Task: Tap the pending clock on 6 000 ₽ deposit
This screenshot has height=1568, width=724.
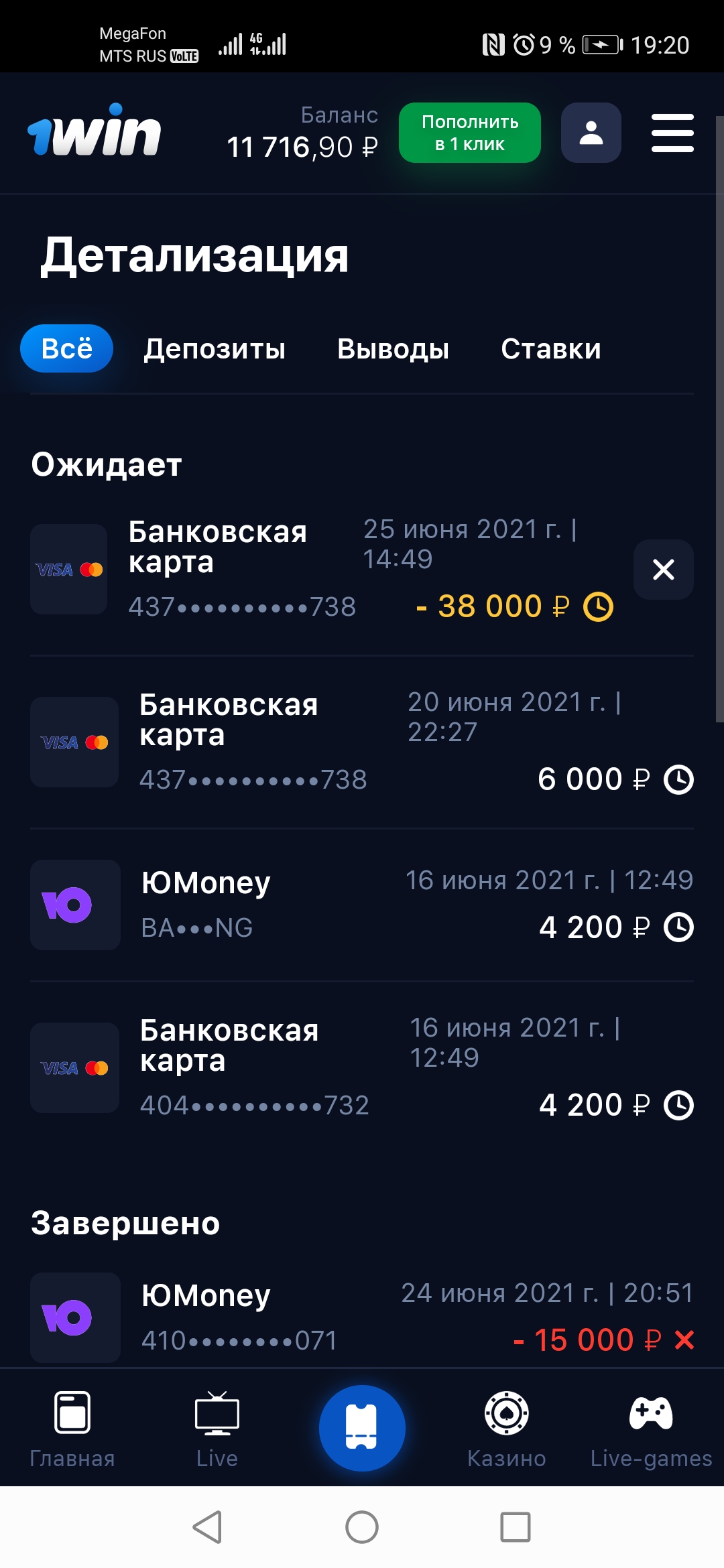Action: click(x=678, y=780)
